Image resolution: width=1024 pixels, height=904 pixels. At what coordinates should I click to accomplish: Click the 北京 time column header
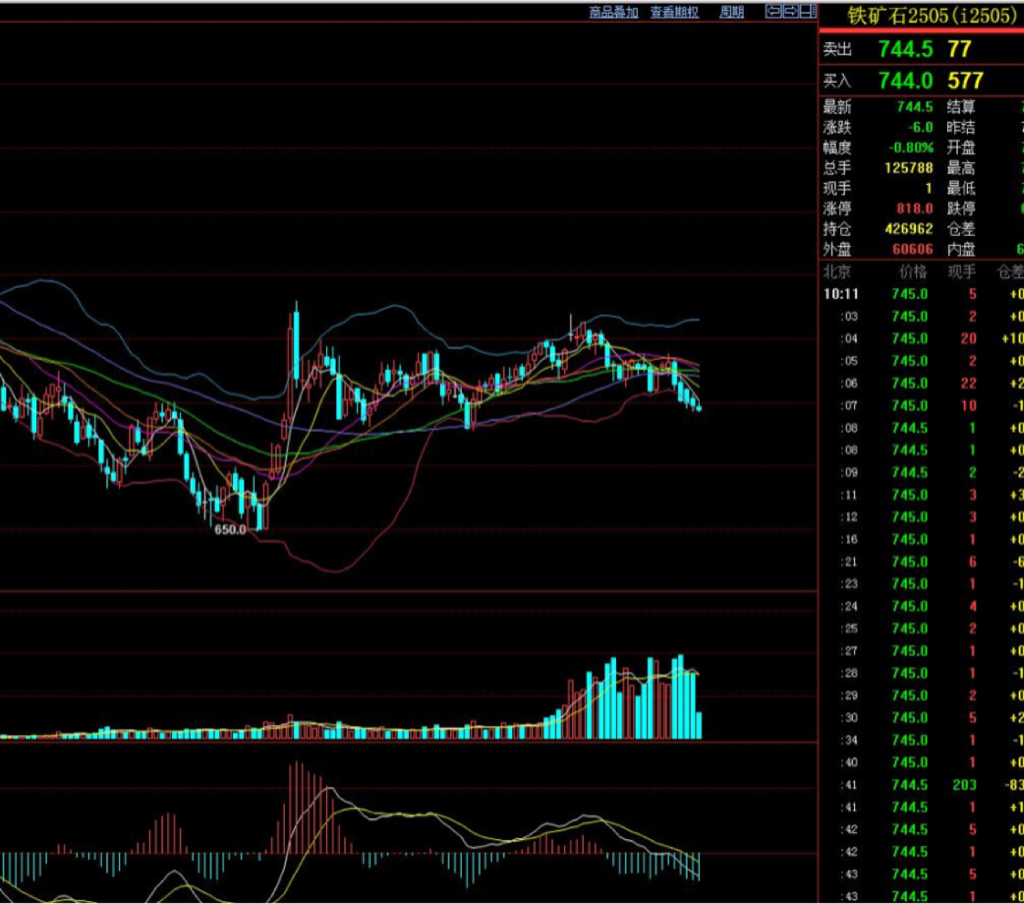click(x=837, y=272)
